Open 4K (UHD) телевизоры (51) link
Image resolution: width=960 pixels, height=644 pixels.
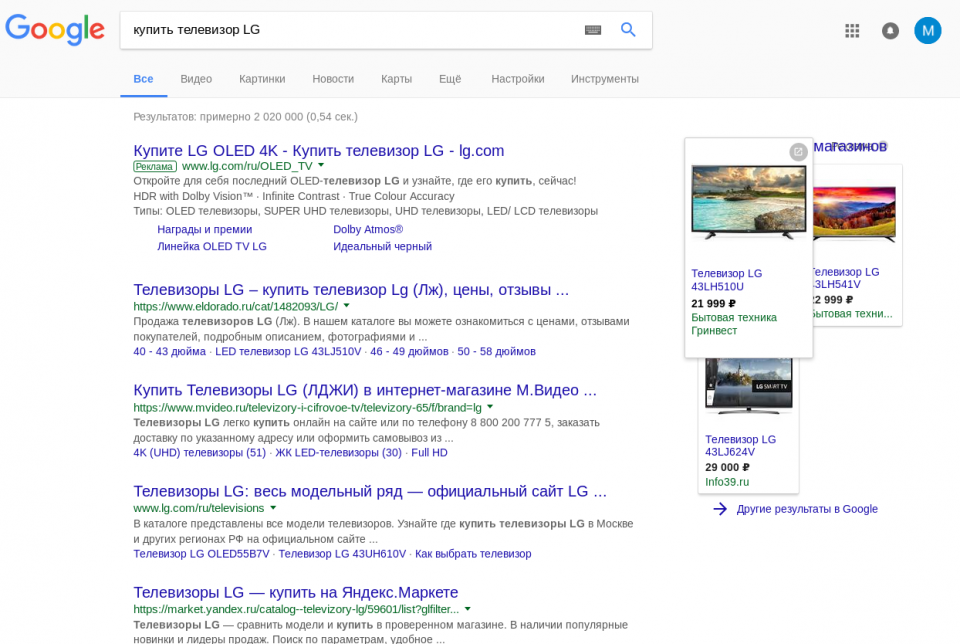coord(200,452)
